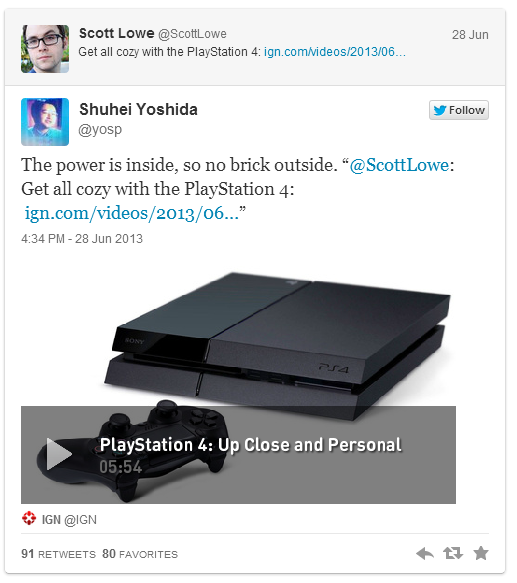This screenshot has height=583, width=517.
Task: Follow Shuhei Yoshida
Action: 459,110
